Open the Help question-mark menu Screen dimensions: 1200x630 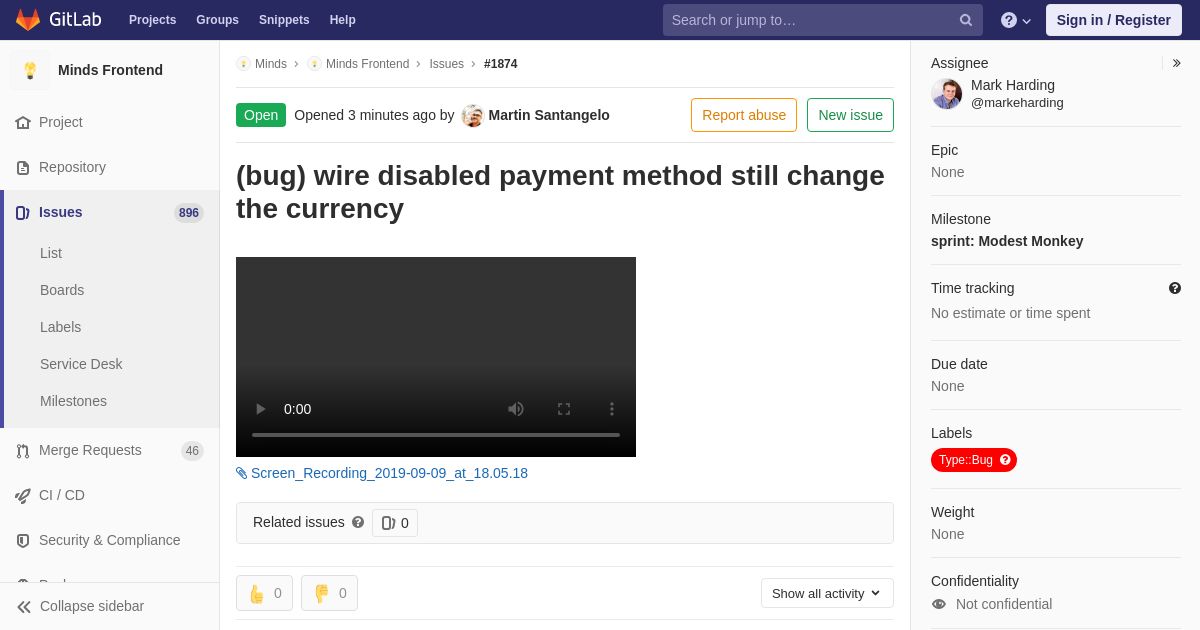tap(1016, 20)
